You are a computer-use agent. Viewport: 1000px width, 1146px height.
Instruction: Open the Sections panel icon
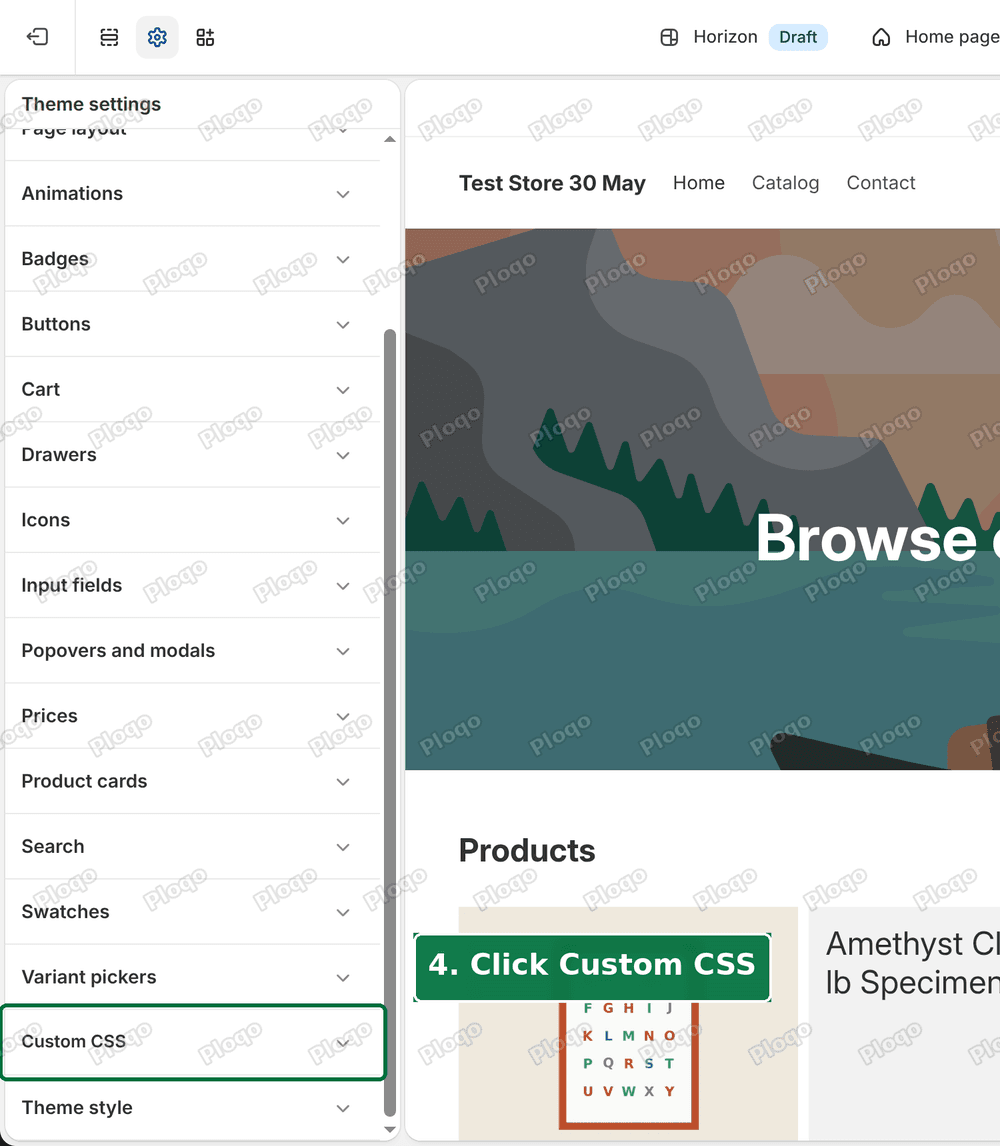[109, 37]
